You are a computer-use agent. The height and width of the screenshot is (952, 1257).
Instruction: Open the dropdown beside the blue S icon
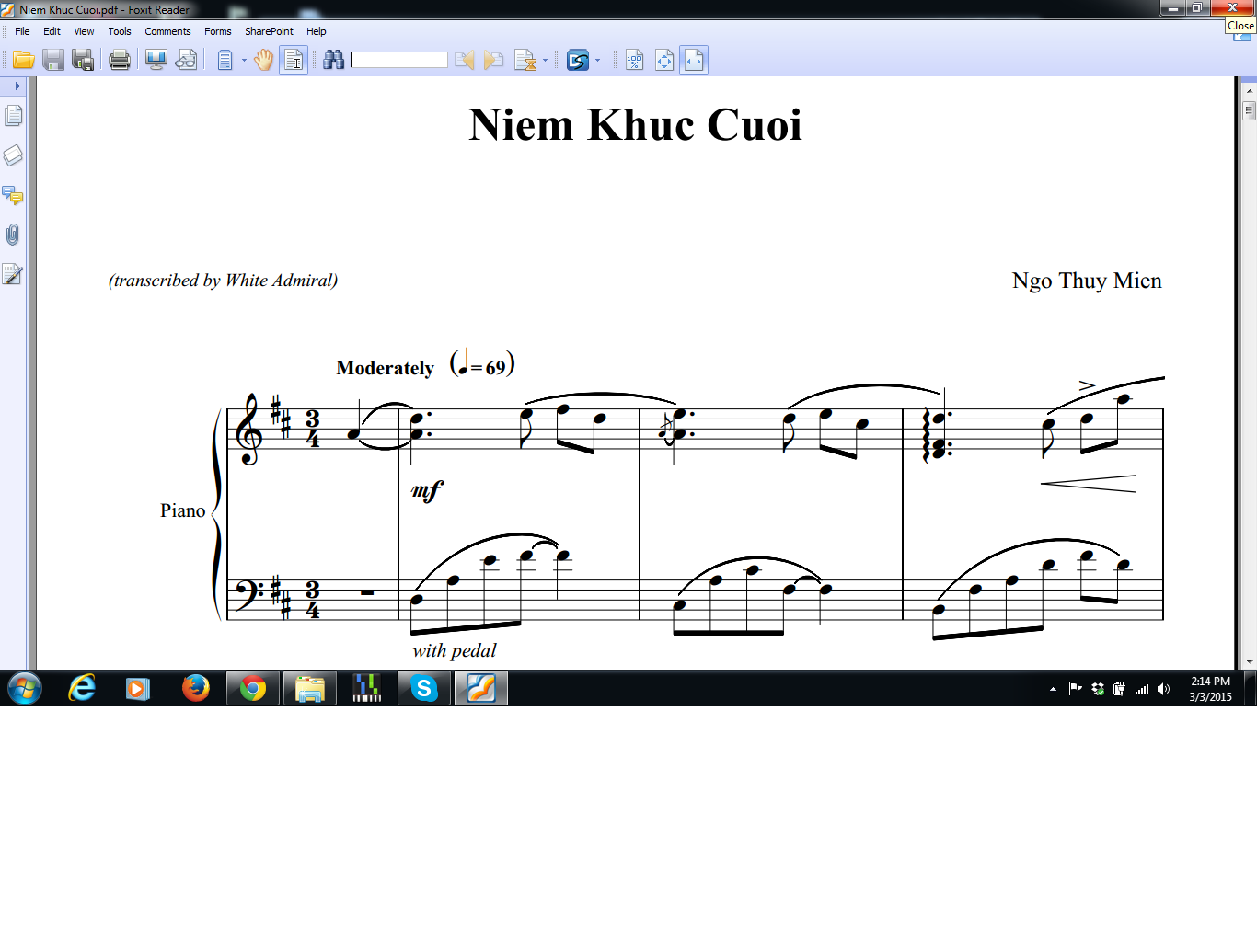(598, 61)
